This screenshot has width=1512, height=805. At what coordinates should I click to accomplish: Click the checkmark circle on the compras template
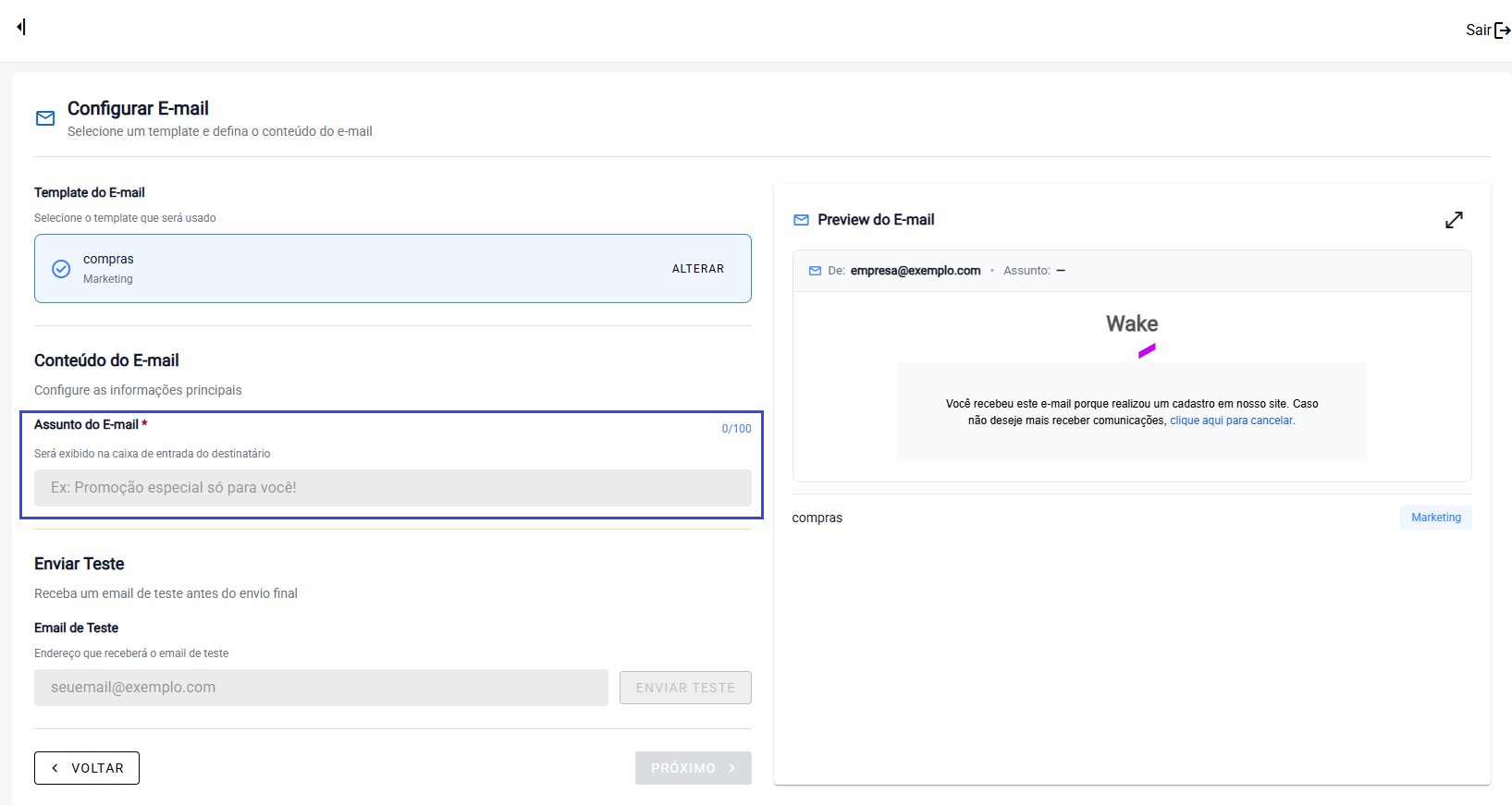[61, 269]
